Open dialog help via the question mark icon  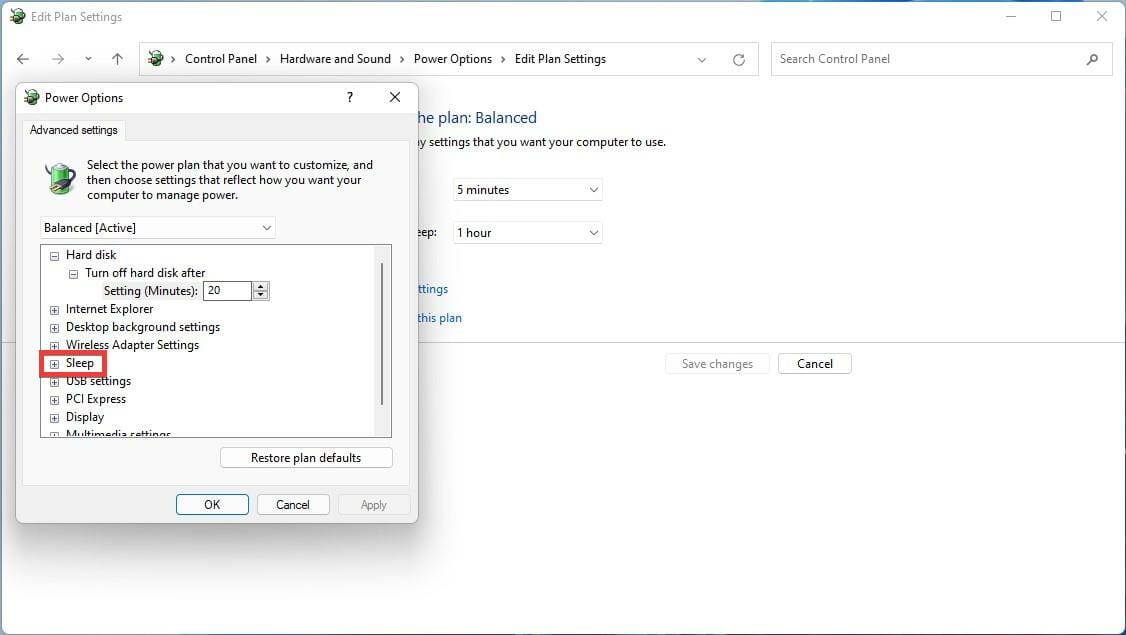click(349, 97)
